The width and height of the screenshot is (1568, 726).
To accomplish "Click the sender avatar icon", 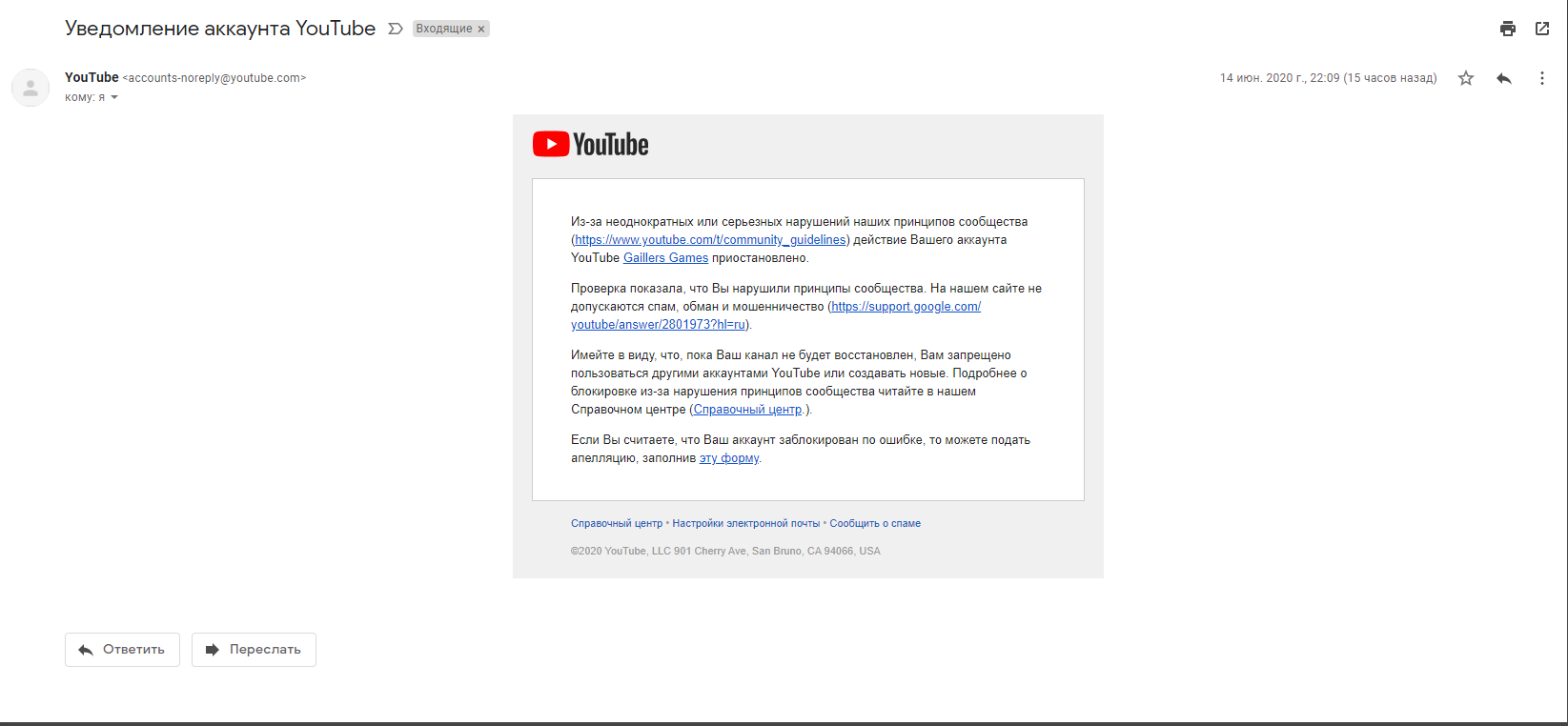I will click(x=31, y=88).
